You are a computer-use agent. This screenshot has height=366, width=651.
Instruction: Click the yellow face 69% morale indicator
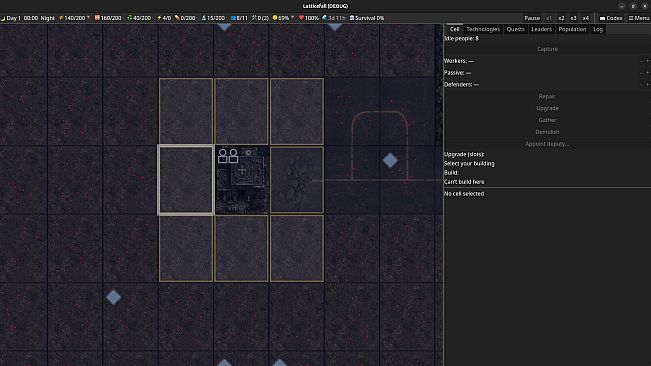tap(281, 18)
